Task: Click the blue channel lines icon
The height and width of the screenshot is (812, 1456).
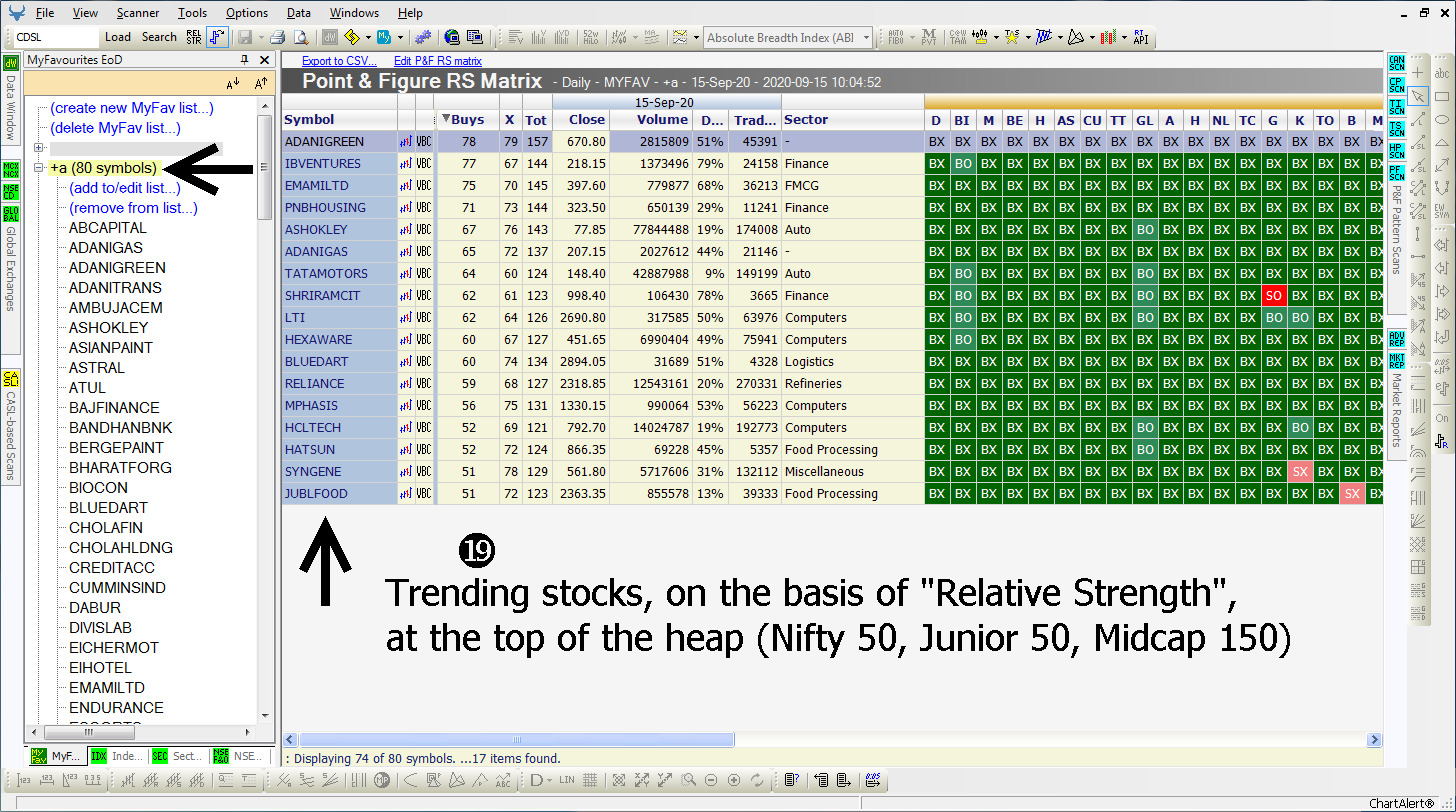Action: [1043, 37]
